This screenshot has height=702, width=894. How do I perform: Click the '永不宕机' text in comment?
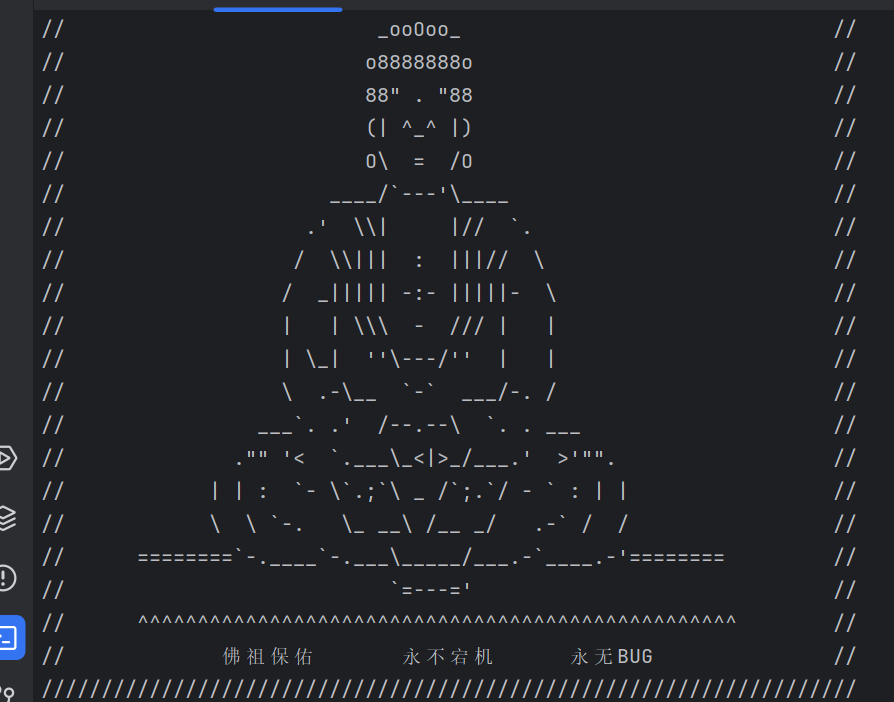click(x=448, y=656)
